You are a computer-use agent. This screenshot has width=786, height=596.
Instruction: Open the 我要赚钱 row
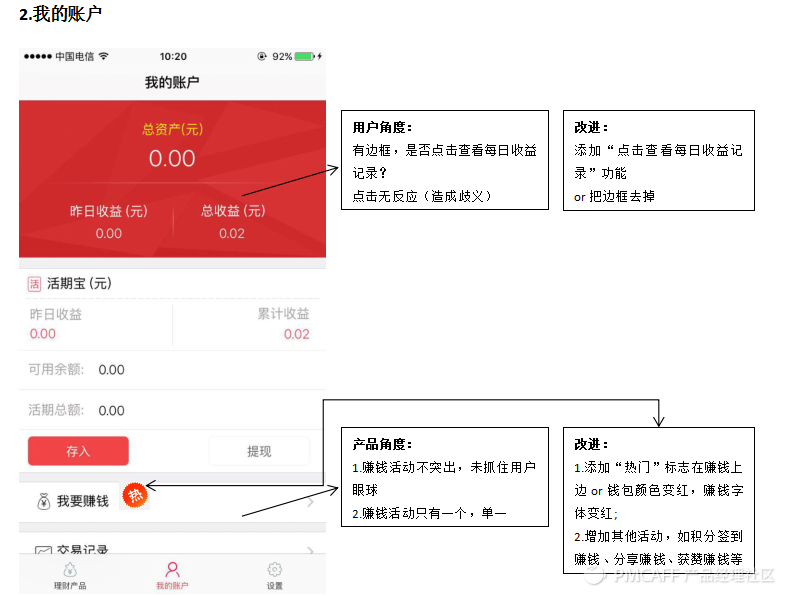[172, 501]
